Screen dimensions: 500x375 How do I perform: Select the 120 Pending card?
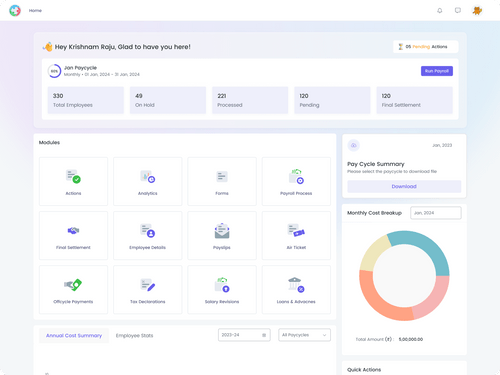pyautogui.click(x=332, y=100)
